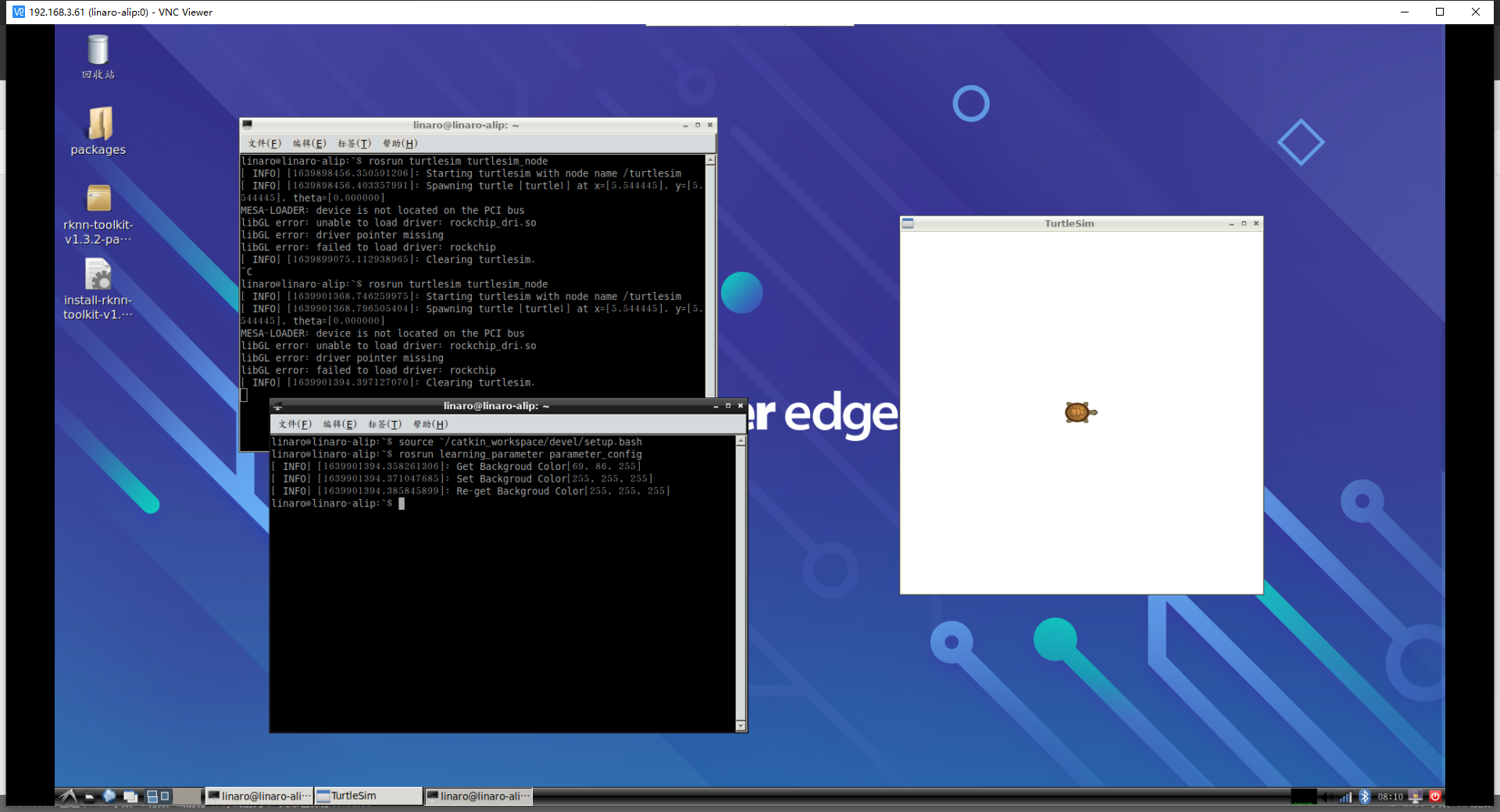Click the turtle in TurtleSim canvas

click(1080, 411)
